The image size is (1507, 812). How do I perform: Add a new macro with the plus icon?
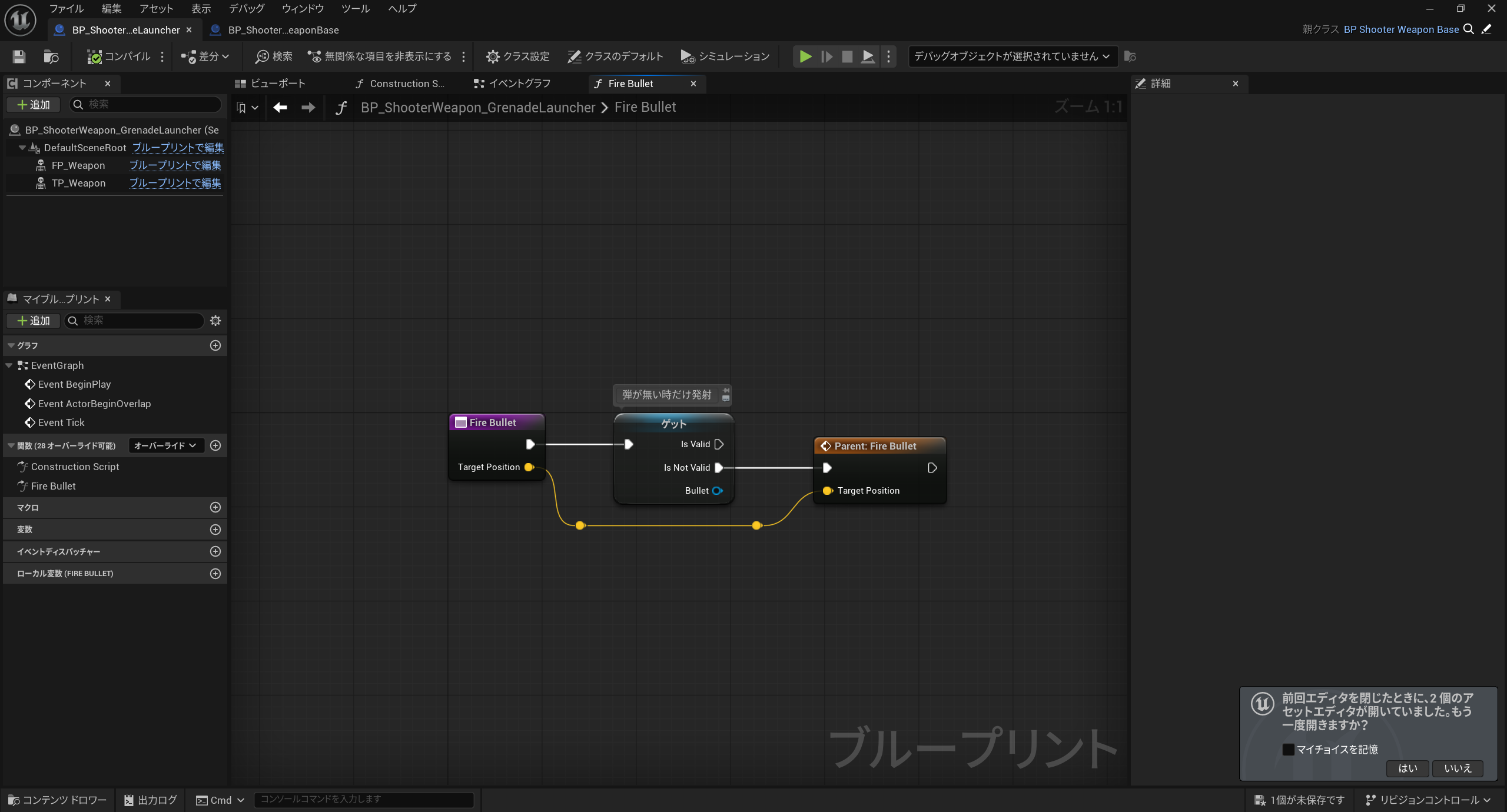click(215, 507)
